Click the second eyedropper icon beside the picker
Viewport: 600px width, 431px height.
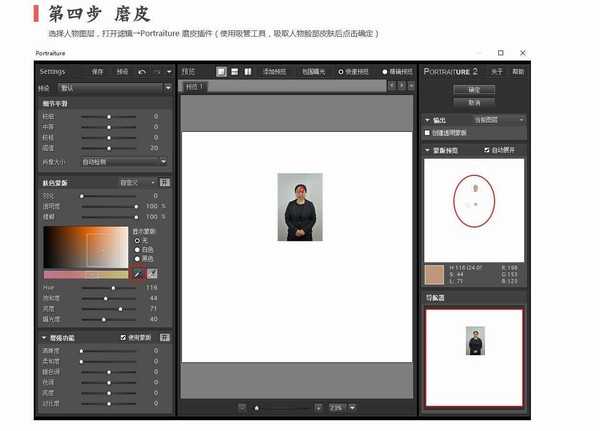[x=153, y=273]
